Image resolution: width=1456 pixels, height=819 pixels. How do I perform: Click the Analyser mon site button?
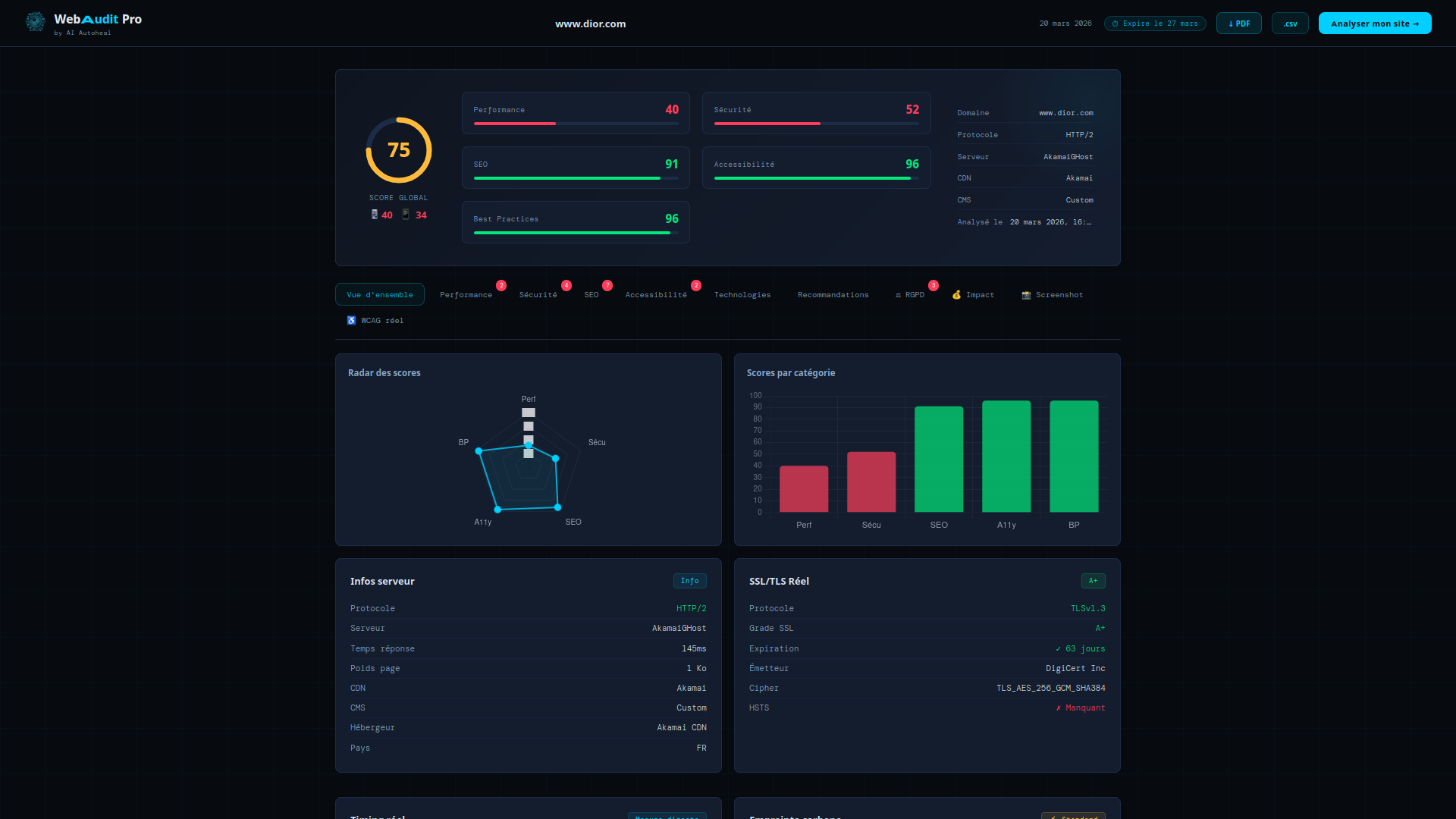point(1375,23)
